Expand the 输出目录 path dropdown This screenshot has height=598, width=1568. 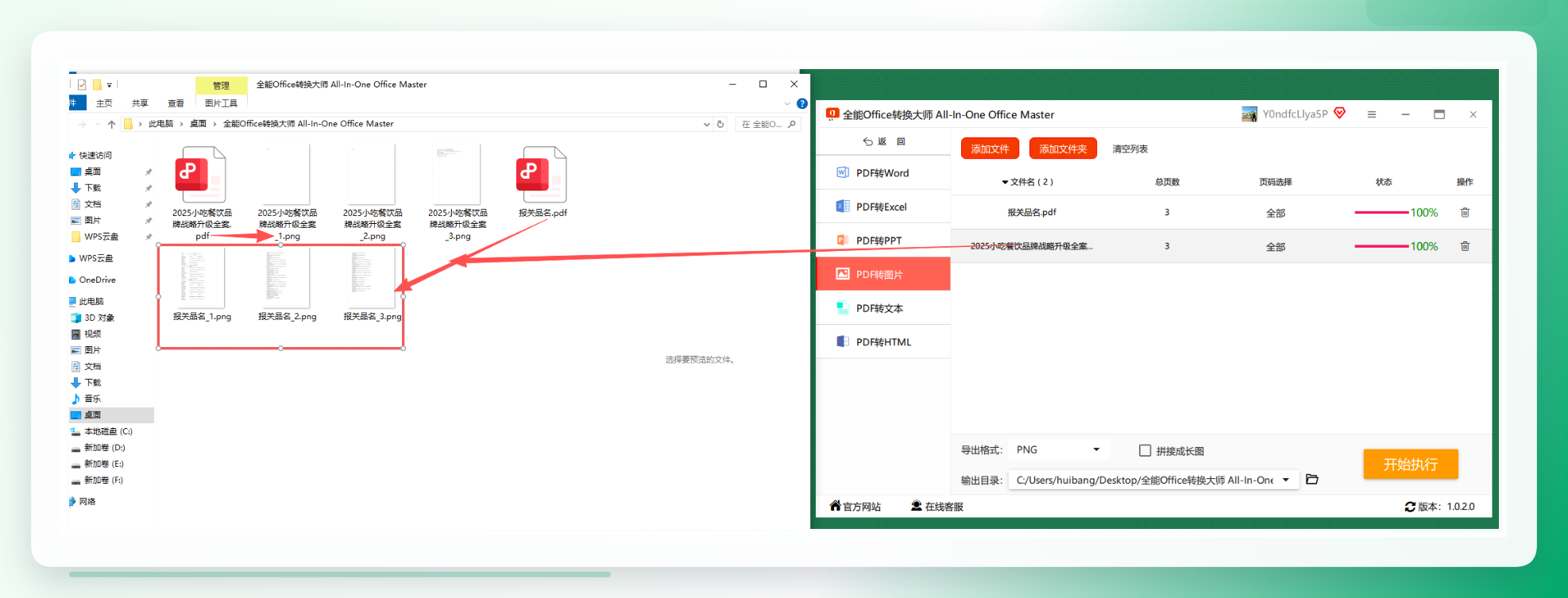pyautogui.click(x=1286, y=480)
